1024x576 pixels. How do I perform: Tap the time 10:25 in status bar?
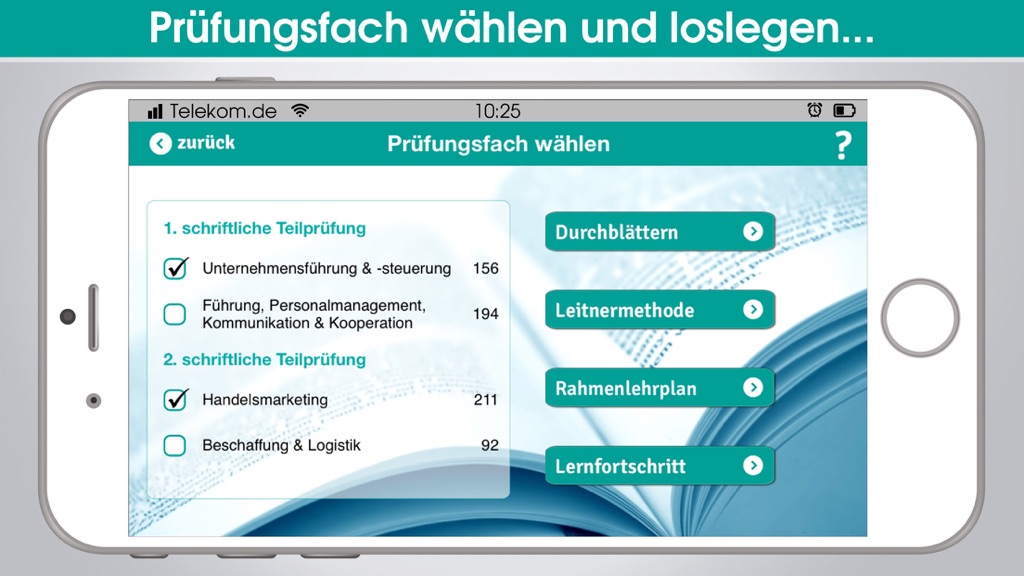coord(498,111)
